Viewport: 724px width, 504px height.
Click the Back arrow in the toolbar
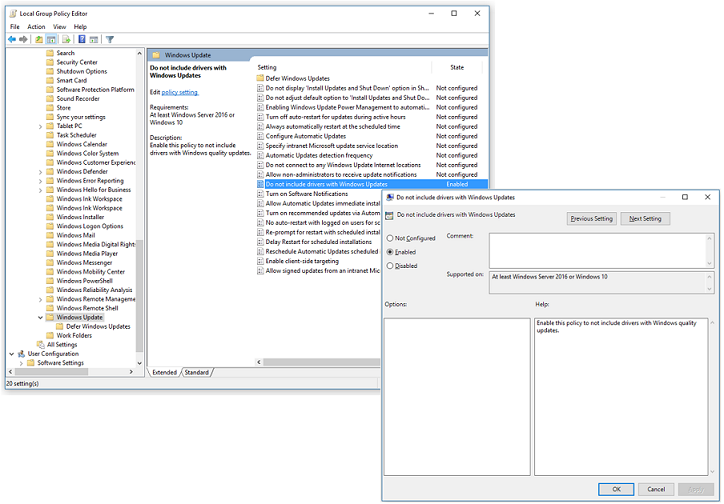[11, 39]
